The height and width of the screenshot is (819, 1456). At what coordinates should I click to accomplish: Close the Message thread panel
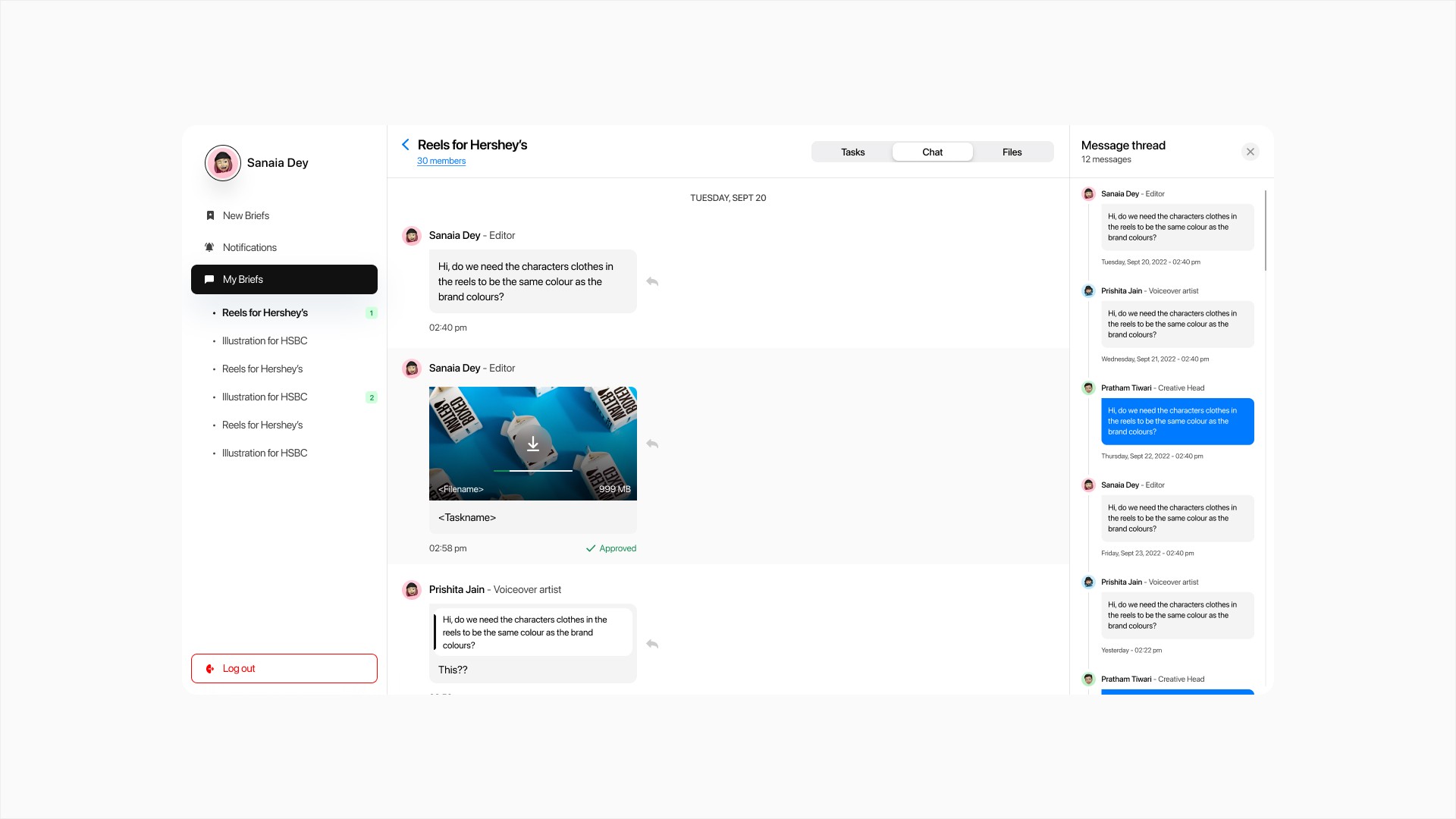1250,152
